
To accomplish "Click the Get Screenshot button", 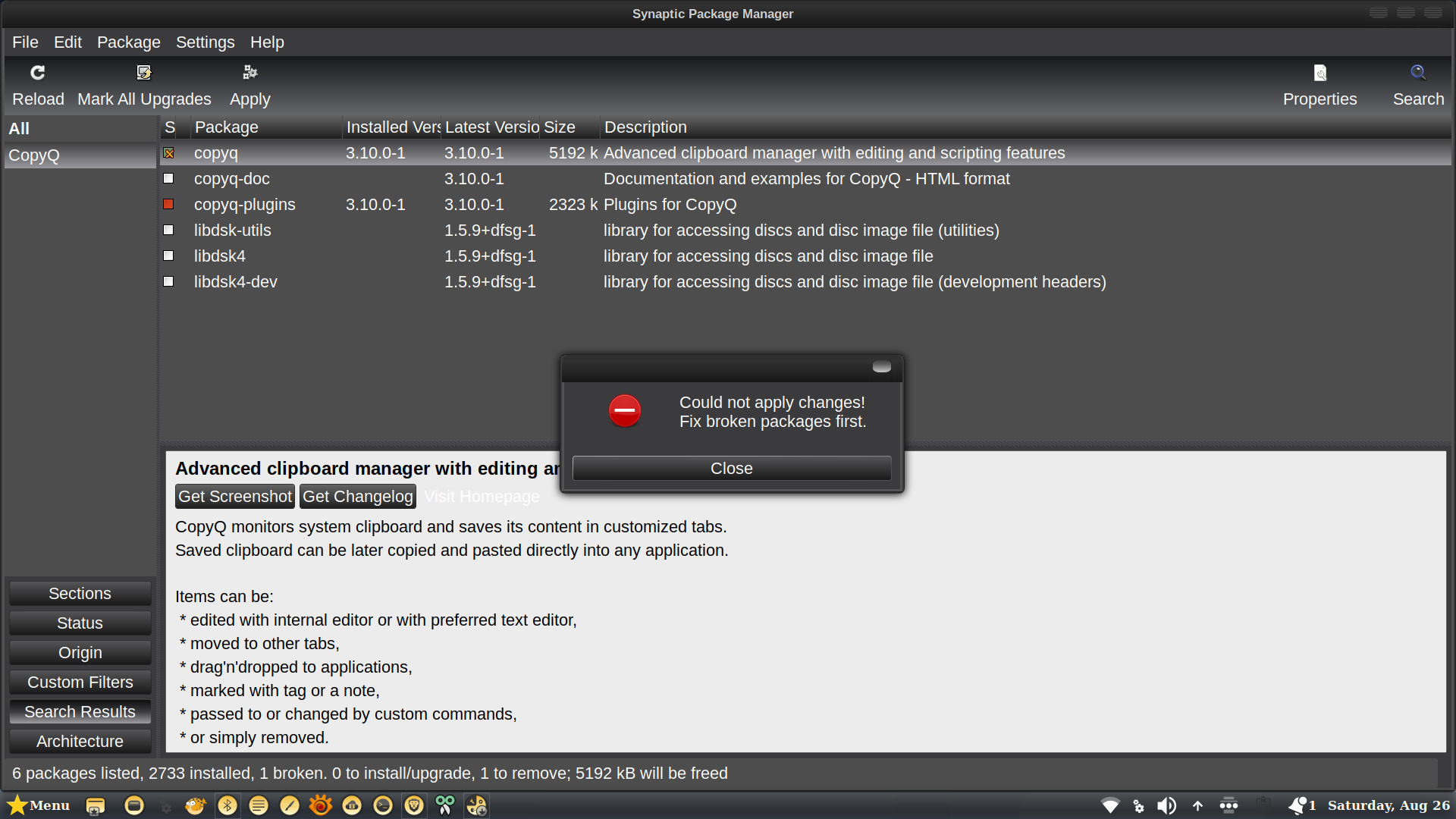I will pyautogui.click(x=235, y=497).
